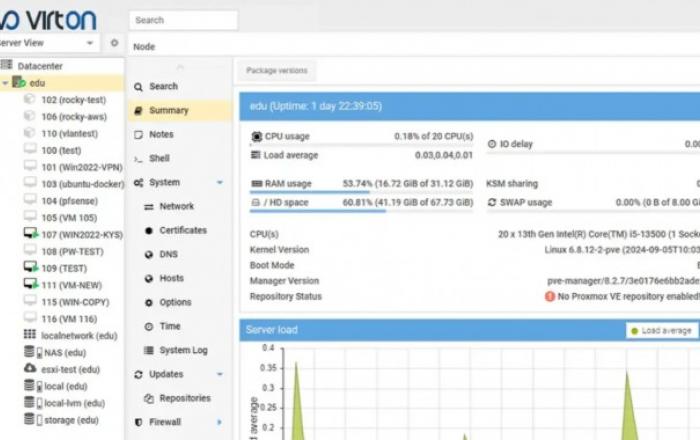Select esxi-test (edu) cloud icon
Image resolution: width=700 pixels, height=440 pixels.
coord(30,368)
